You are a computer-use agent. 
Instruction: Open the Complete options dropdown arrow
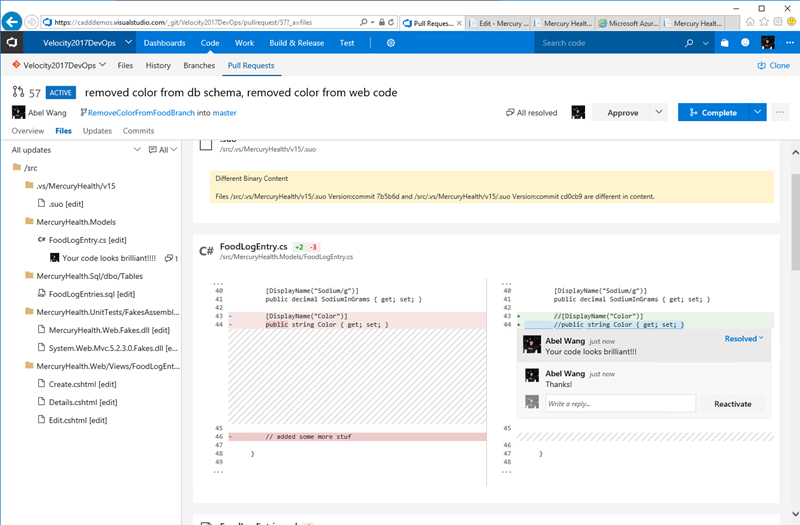pyautogui.click(x=757, y=112)
